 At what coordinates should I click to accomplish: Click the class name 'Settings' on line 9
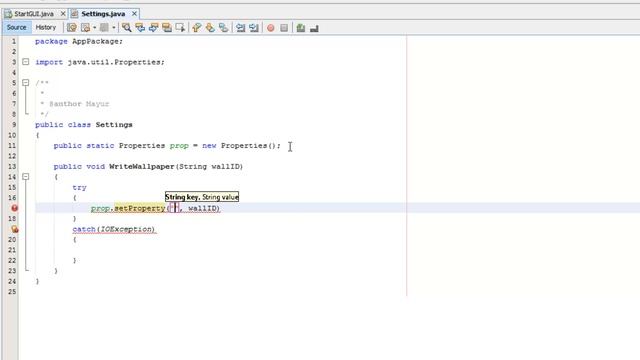(x=114, y=125)
